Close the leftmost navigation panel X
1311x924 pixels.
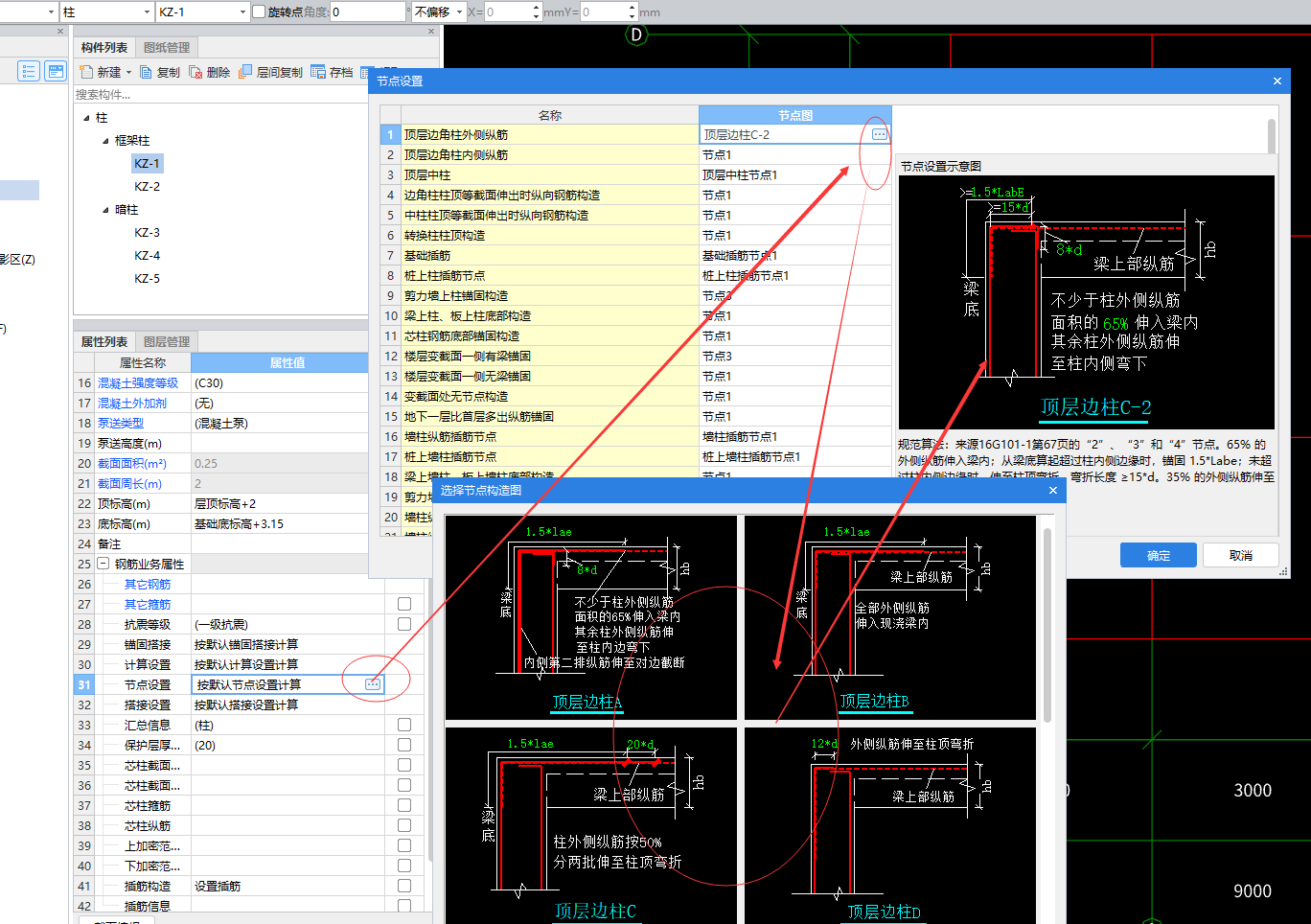click(x=60, y=32)
